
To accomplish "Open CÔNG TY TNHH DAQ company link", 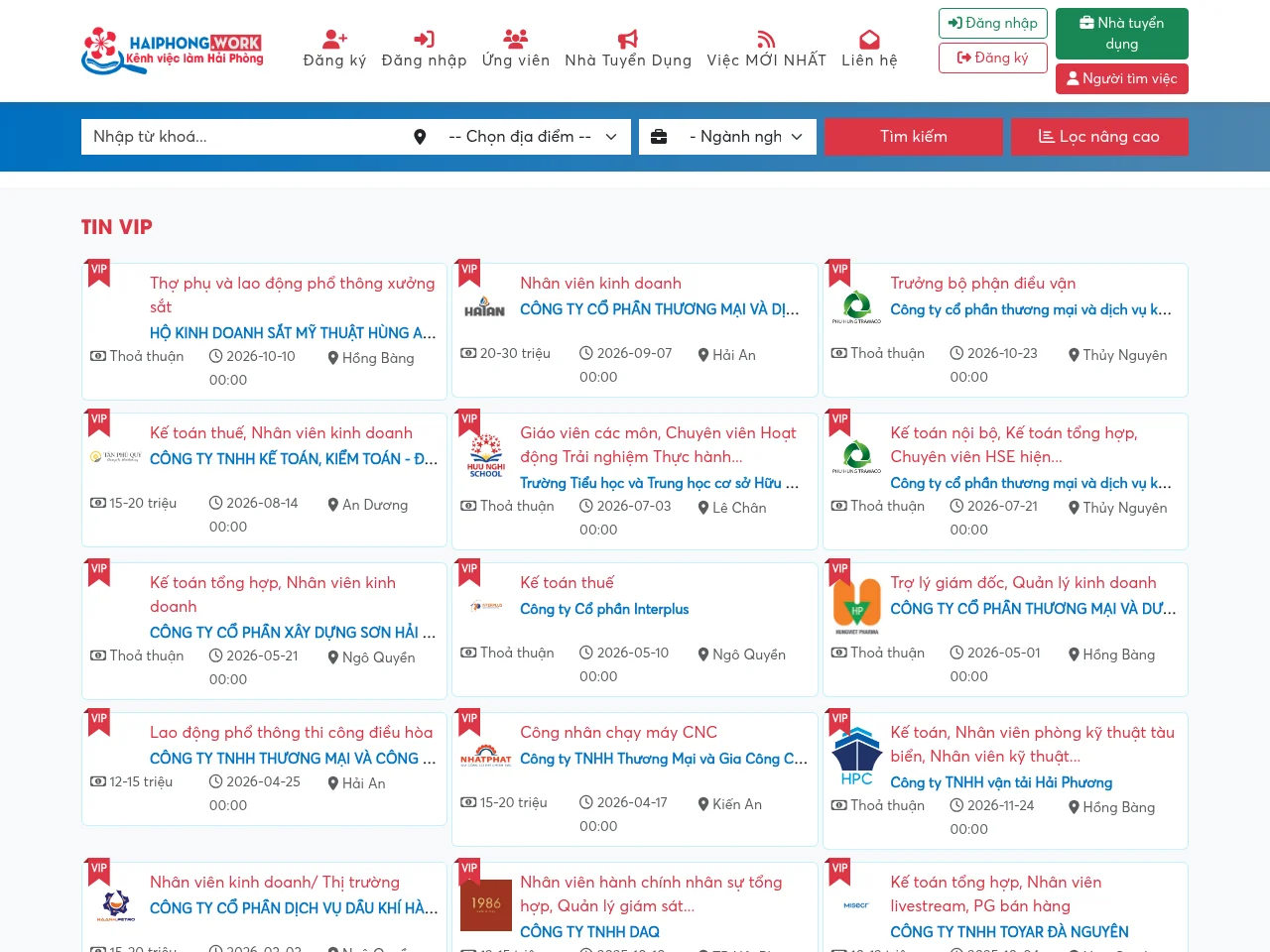I will (x=589, y=932).
